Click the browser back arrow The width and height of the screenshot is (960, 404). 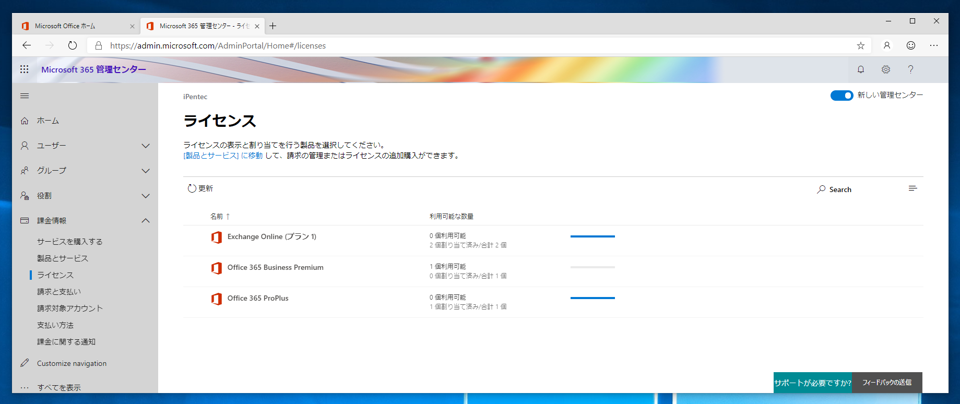click(26, 45)
